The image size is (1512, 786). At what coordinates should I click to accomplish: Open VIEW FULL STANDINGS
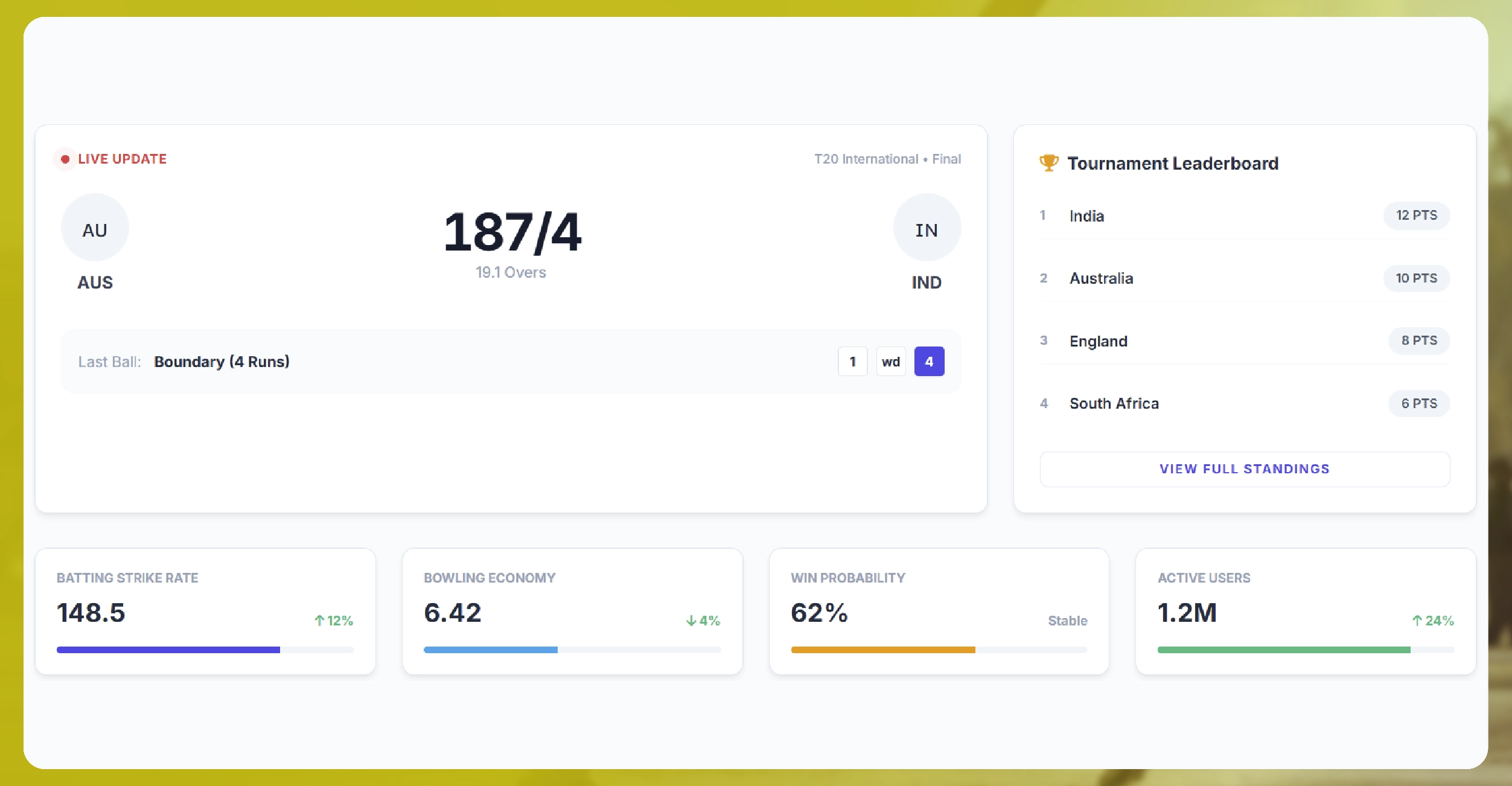pyautogui.click(x=1245, y=468)
